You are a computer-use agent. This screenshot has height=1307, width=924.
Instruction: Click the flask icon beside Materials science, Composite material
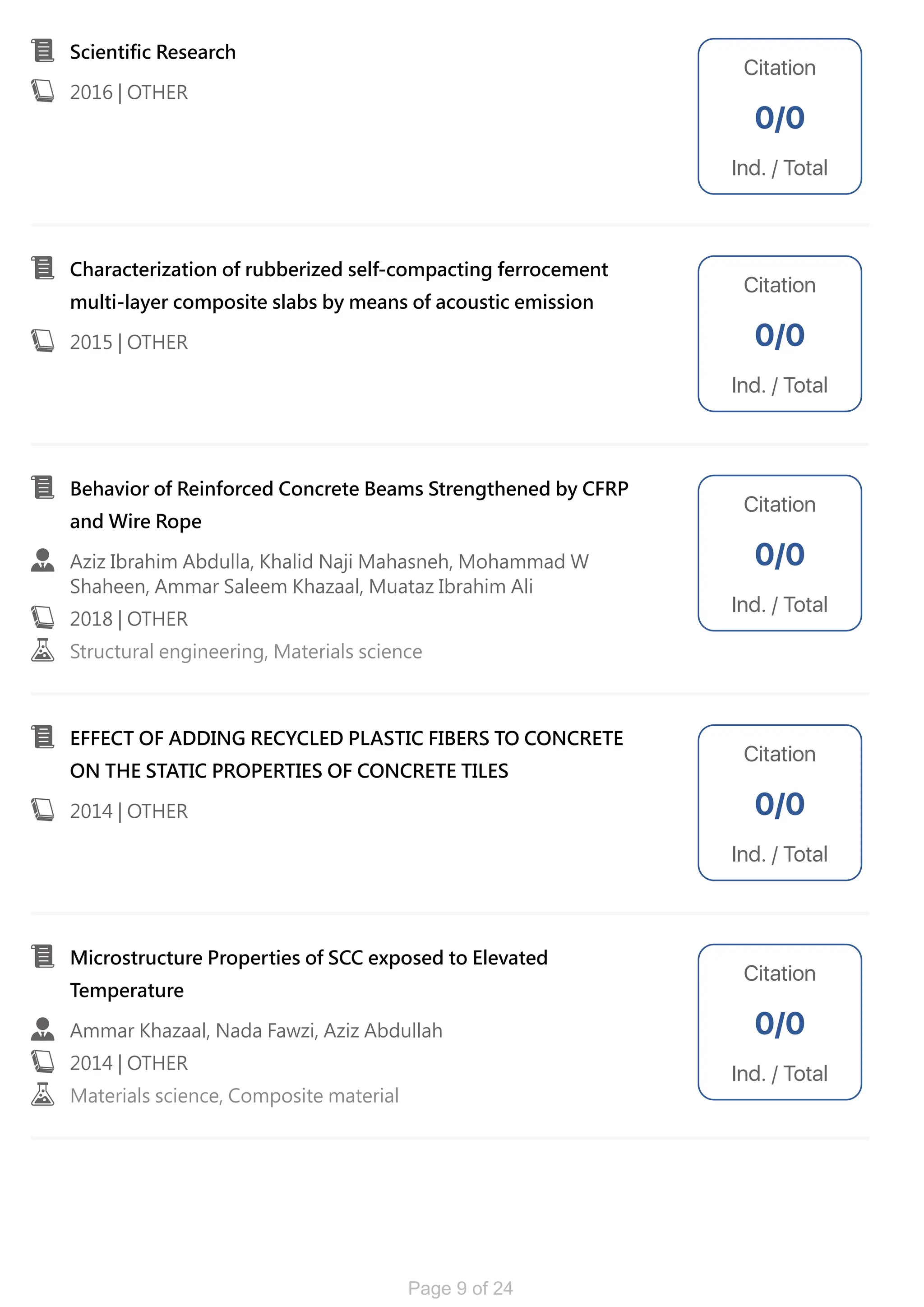pos(43,1094)
